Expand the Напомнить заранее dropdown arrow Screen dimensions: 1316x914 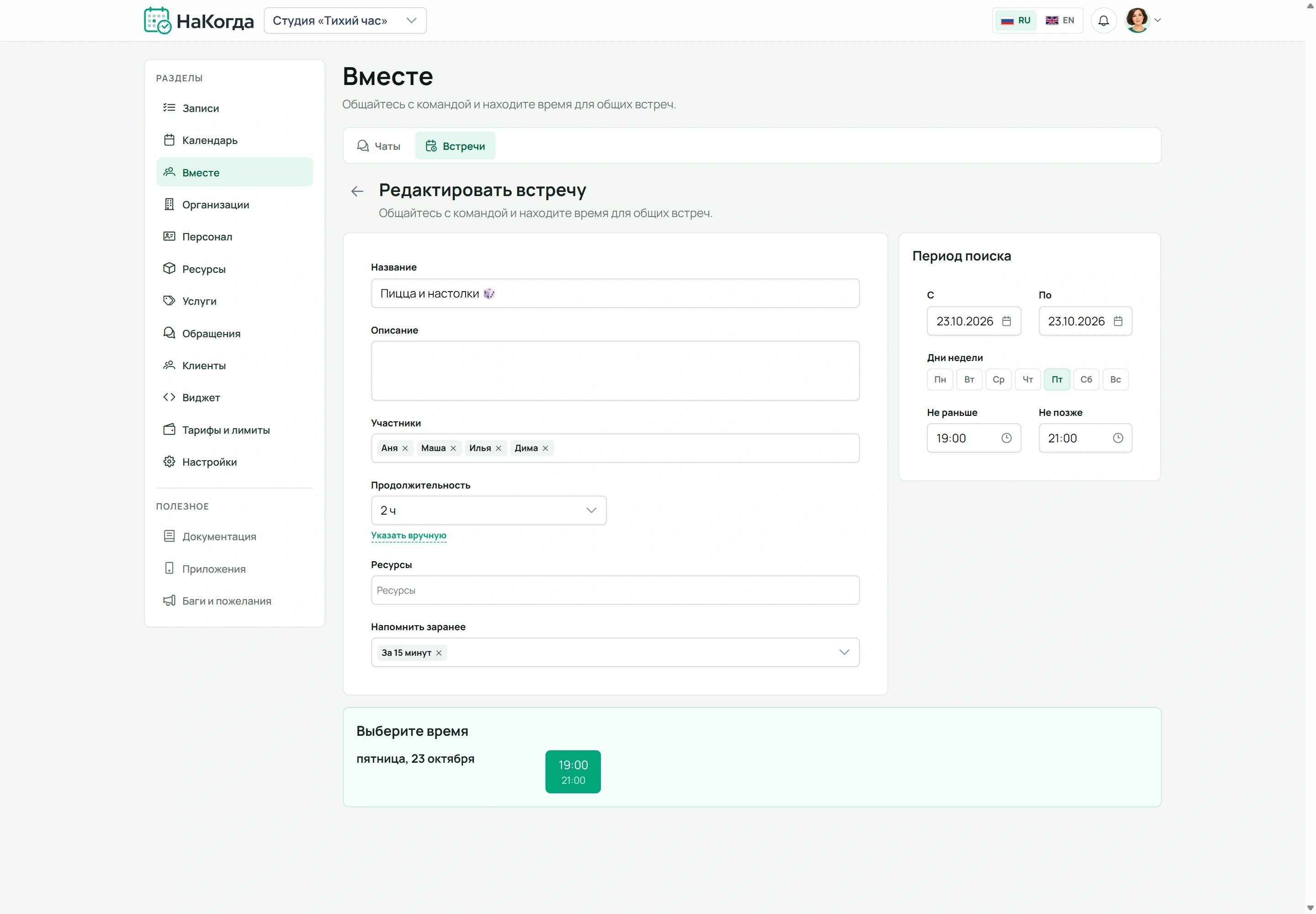coord(844,652)
